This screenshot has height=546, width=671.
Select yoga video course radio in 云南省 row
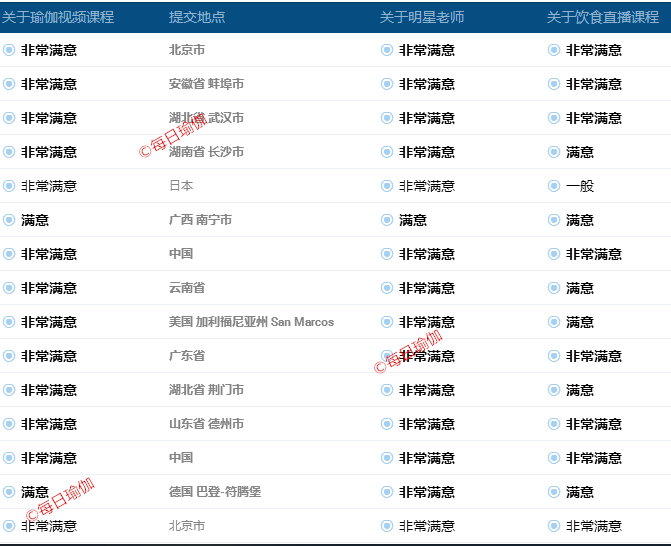[9, 288]
